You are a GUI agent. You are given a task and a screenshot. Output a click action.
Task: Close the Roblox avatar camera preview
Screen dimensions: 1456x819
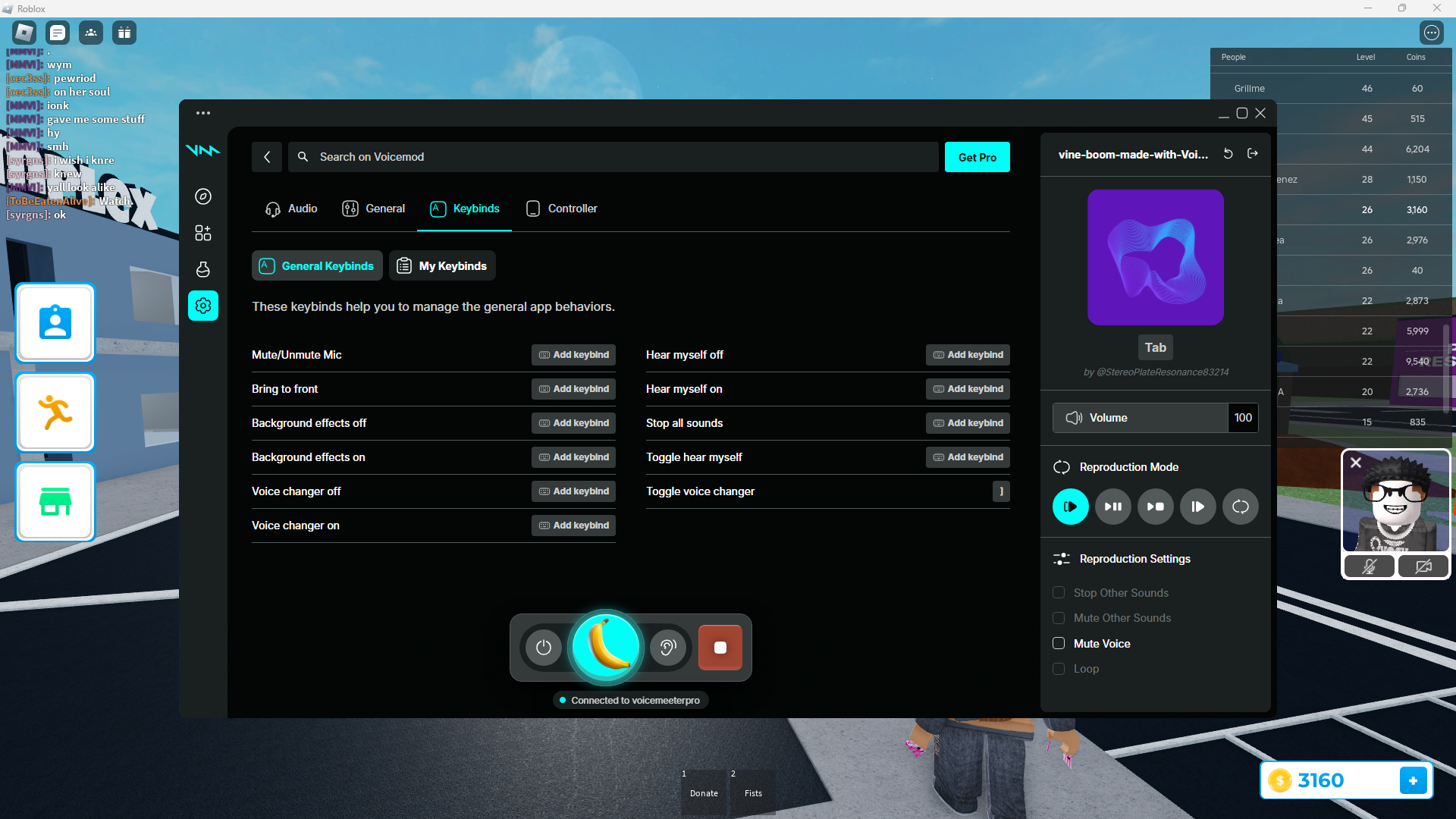[1356, 463]
